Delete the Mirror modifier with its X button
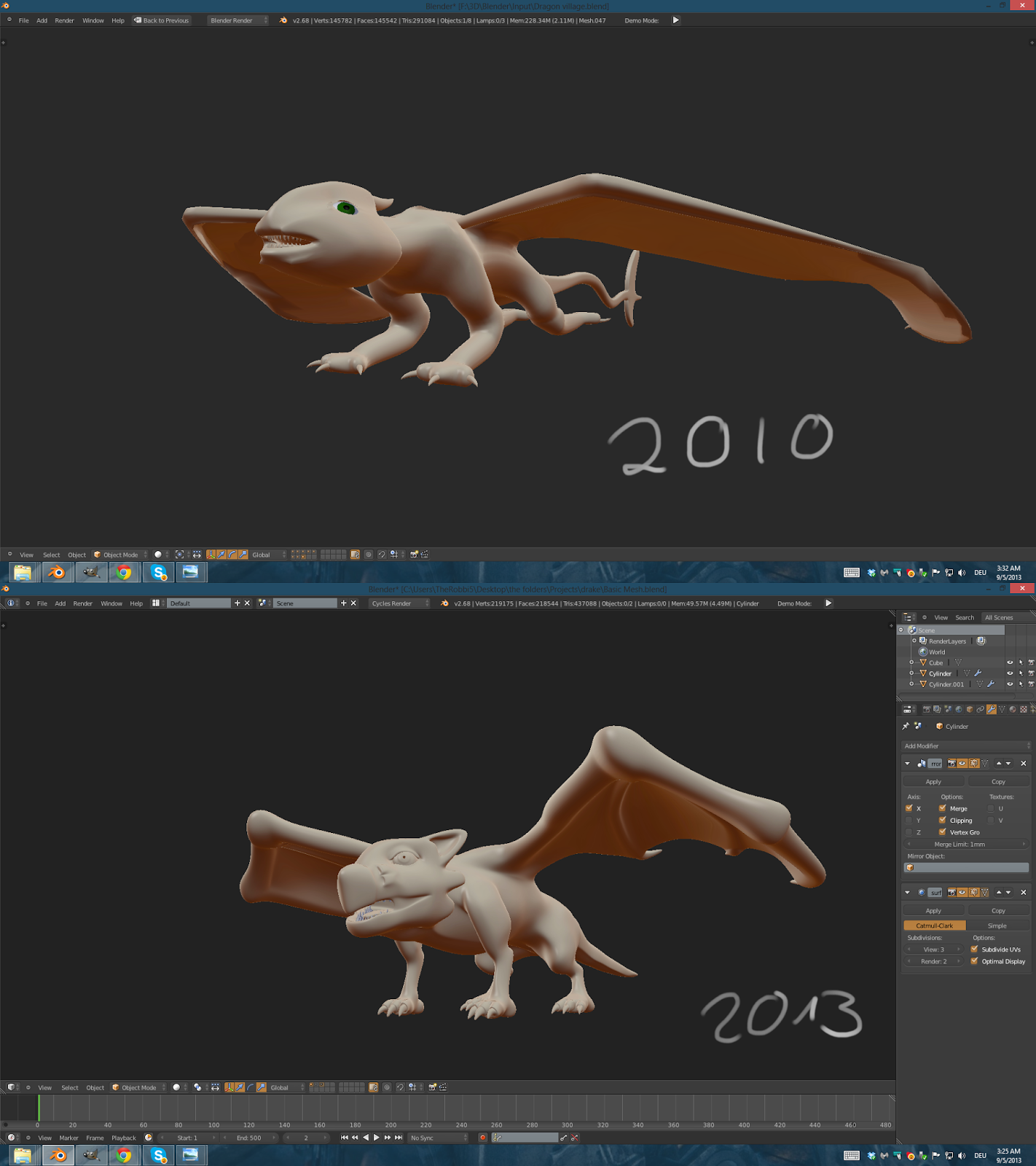 pos(1024,764)
